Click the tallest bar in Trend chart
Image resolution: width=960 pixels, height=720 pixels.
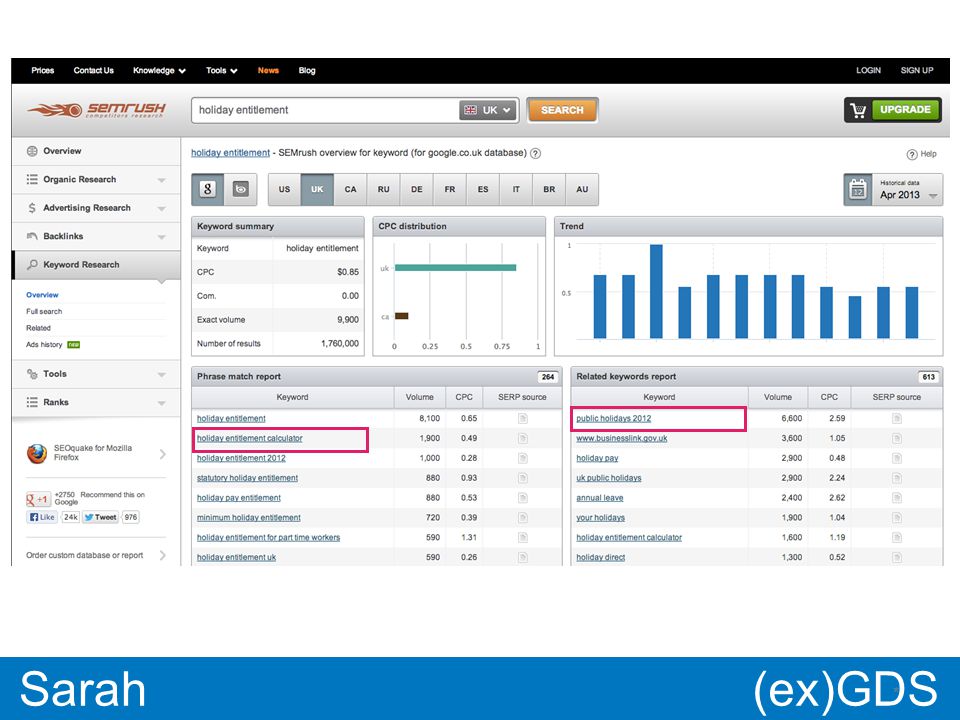click(656, 291)
